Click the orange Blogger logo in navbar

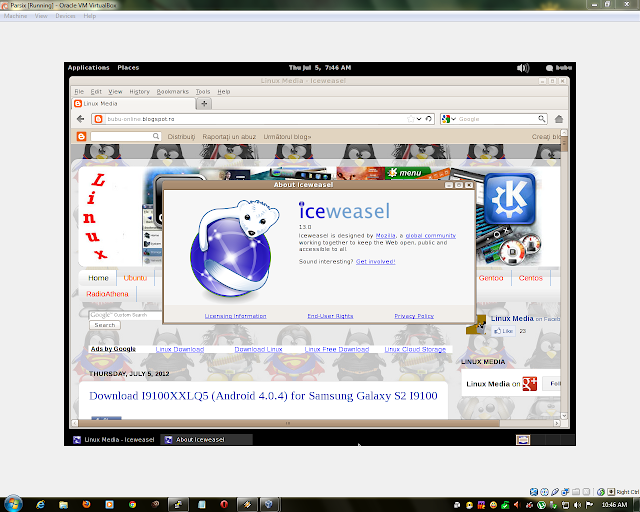[81, 136]
